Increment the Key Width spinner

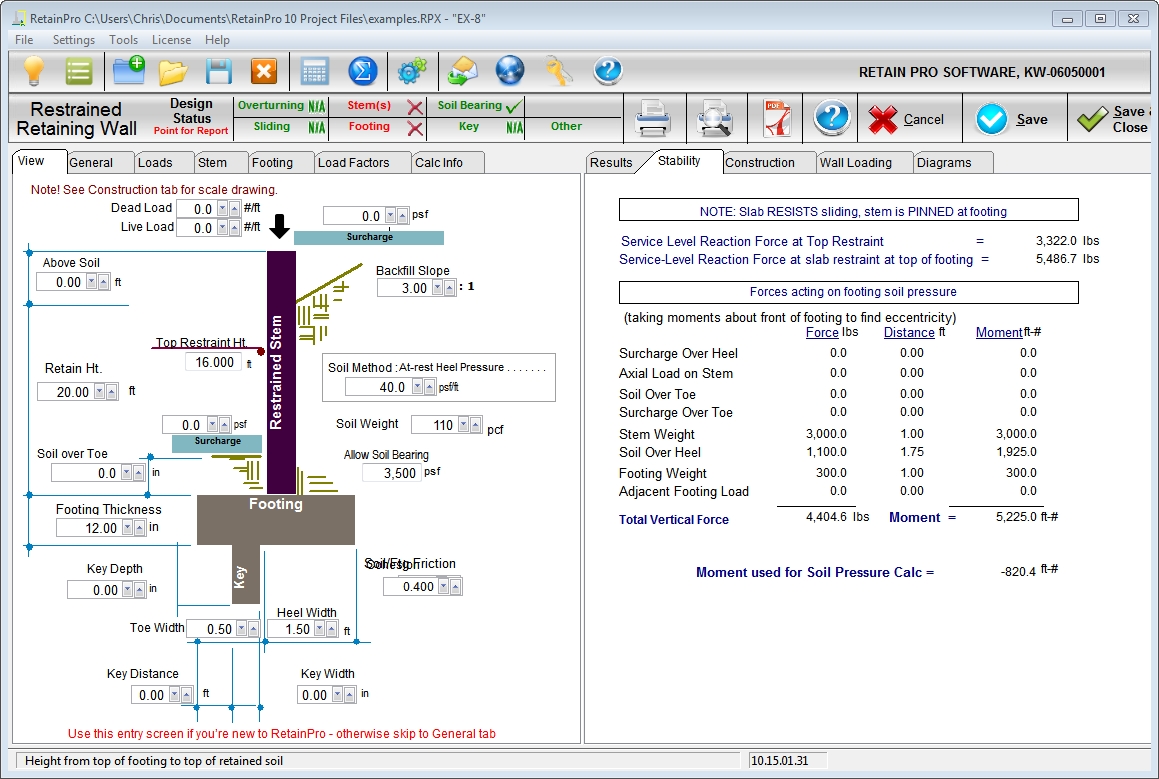click(x=349, y=695)
